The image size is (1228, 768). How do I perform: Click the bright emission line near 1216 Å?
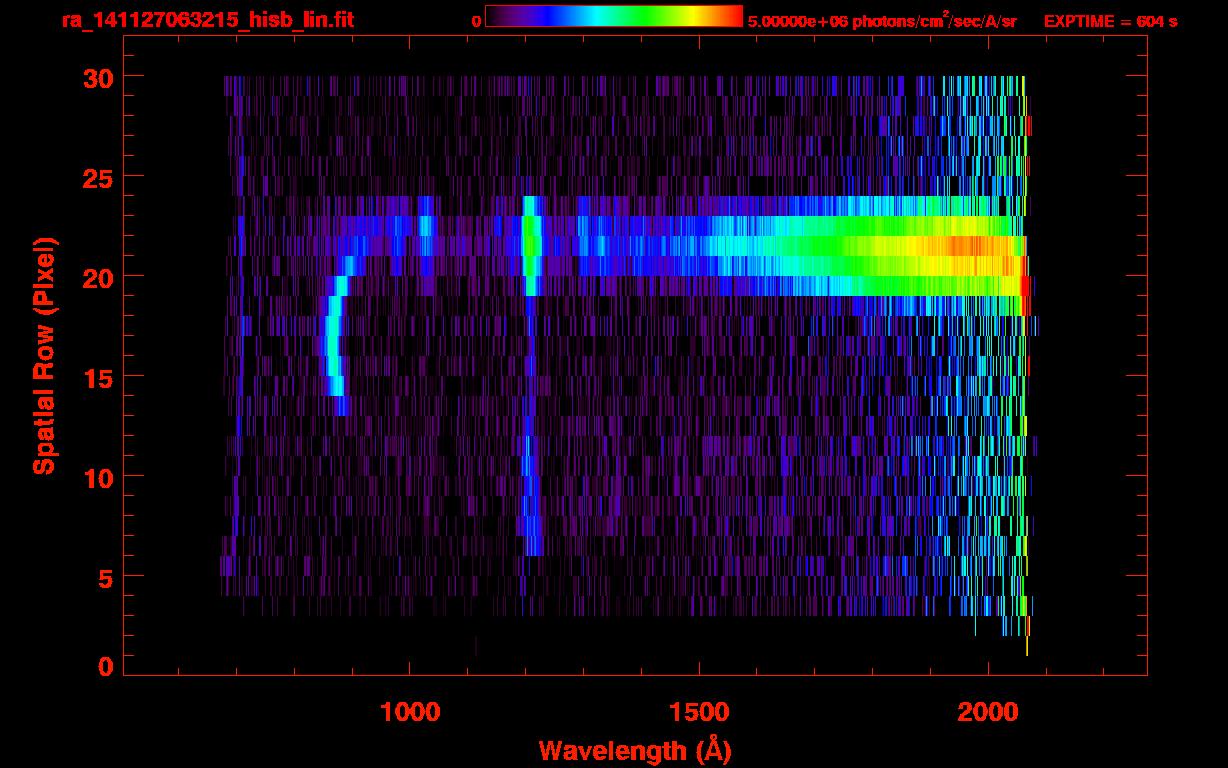coord(531,246)
